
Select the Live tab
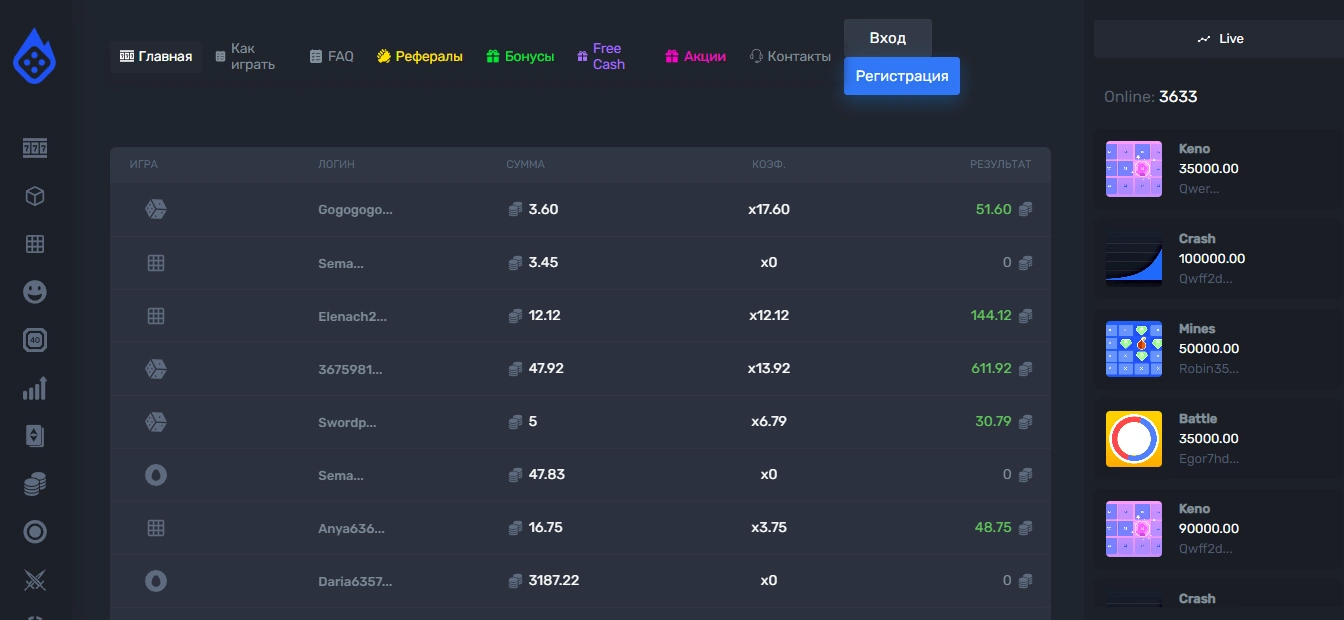[1219, 39]
